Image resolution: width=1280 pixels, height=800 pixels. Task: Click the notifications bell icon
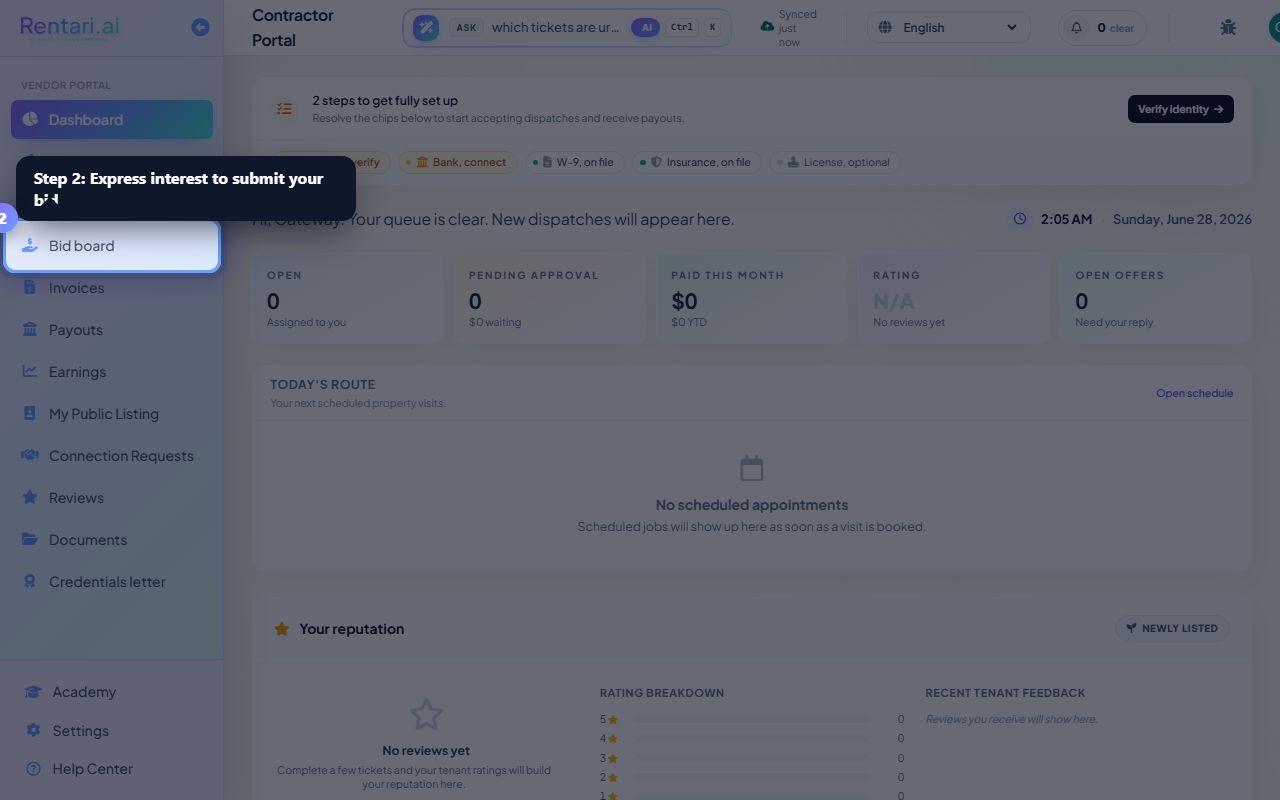tap(1076, 27)
